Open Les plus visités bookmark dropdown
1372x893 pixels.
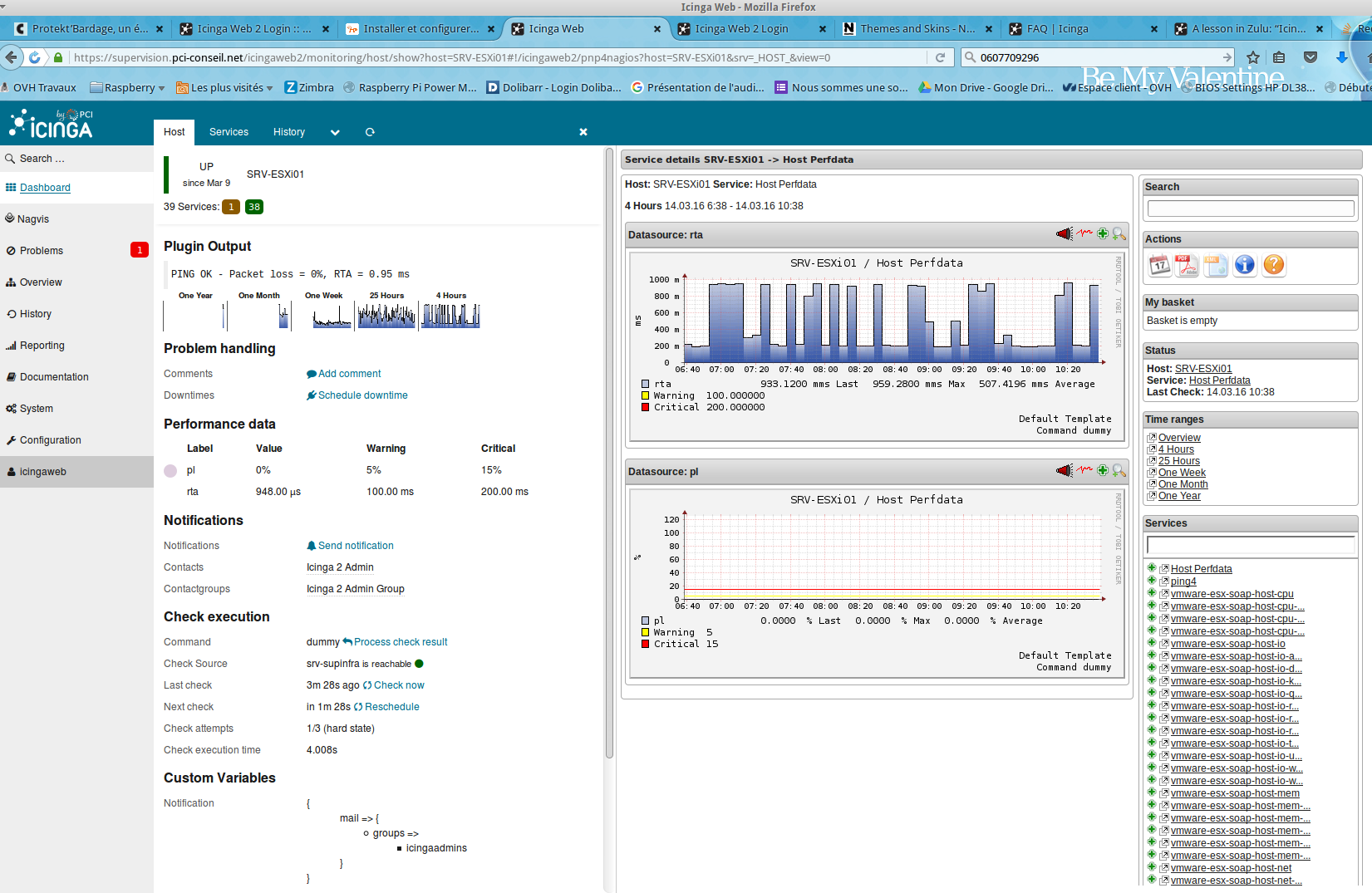224,87
